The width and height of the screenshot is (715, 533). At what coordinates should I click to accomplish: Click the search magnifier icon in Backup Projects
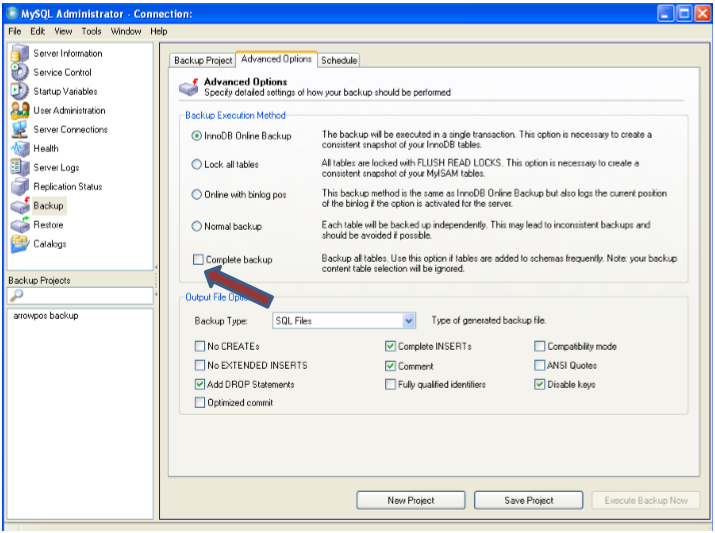click(x=16, y=295)
